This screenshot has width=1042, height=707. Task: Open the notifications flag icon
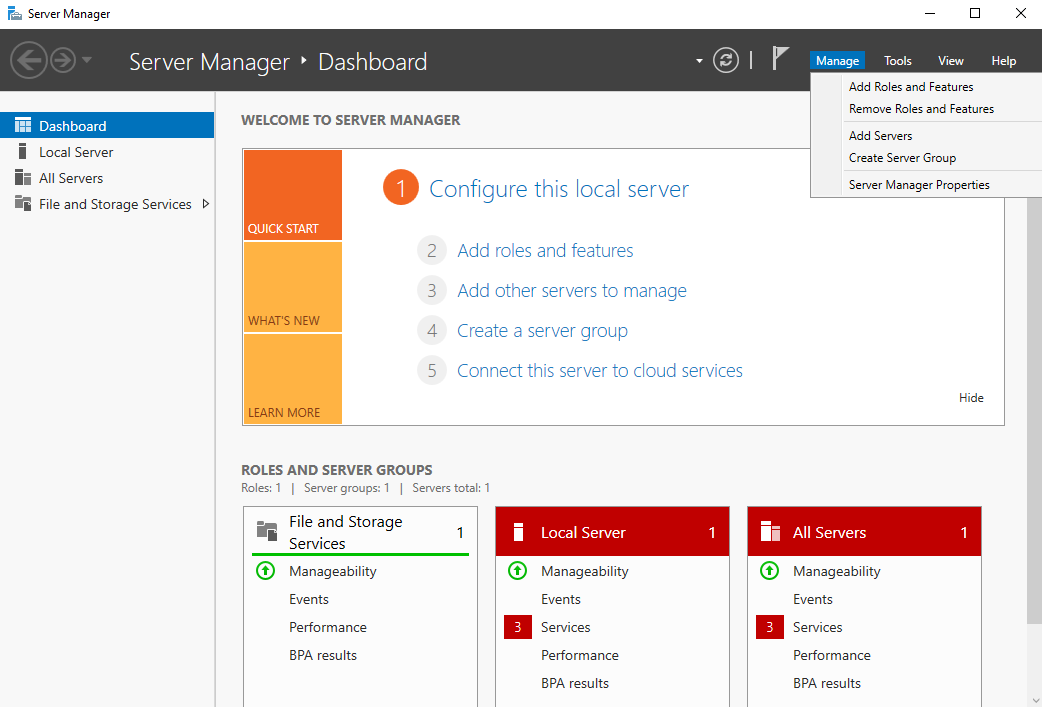coord(780,59)
